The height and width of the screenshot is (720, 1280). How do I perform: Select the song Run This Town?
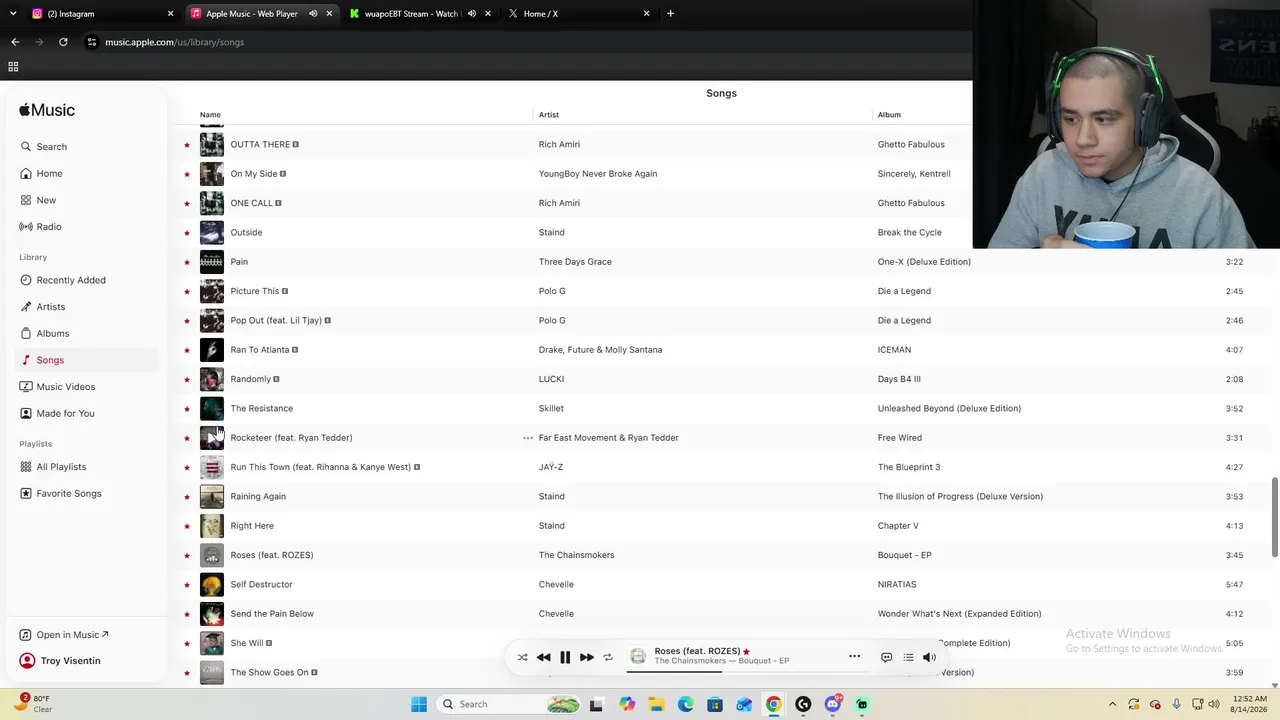(724, 467)
